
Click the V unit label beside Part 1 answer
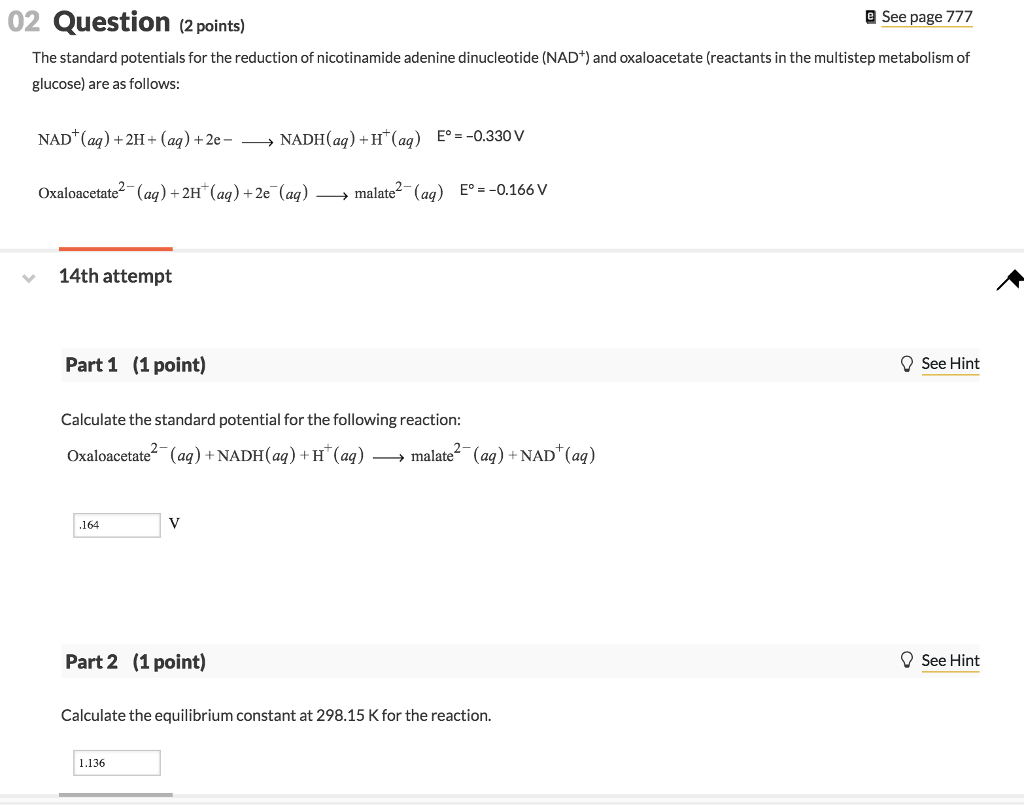(x=173, y=524)
